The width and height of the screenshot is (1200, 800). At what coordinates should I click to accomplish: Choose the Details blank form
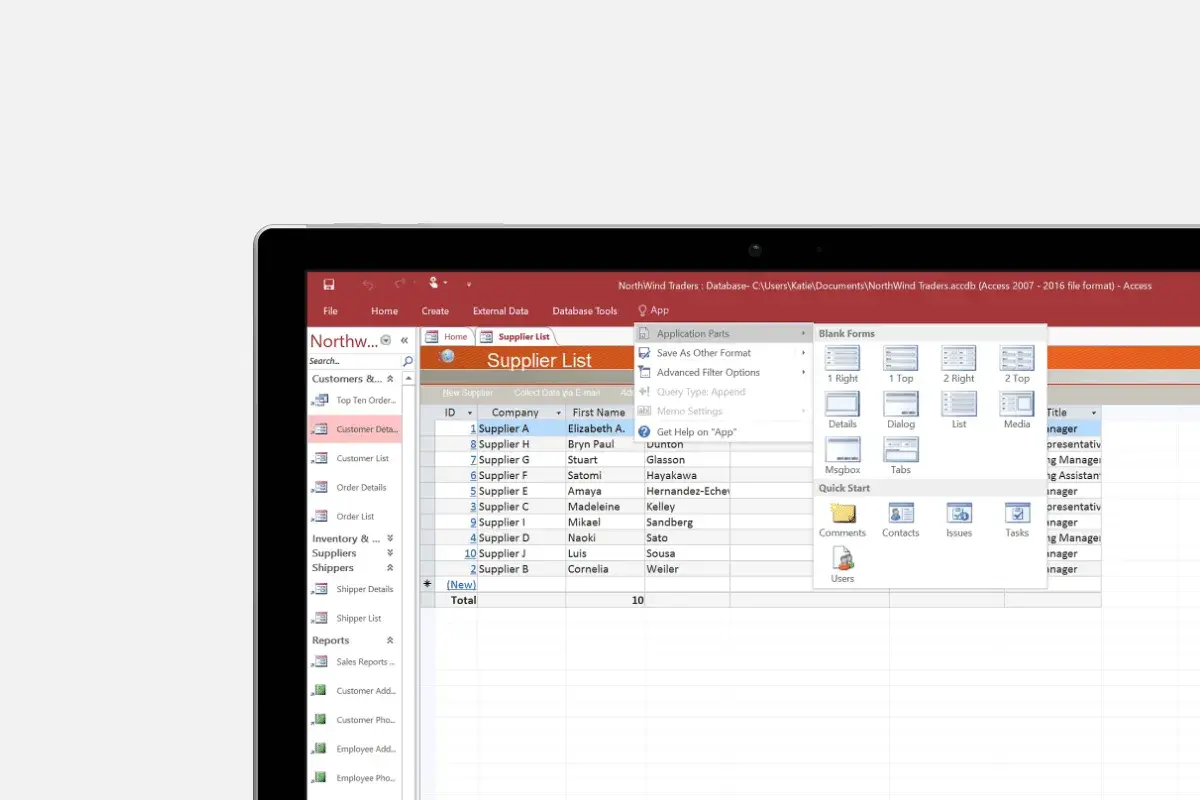click(842, 410)
